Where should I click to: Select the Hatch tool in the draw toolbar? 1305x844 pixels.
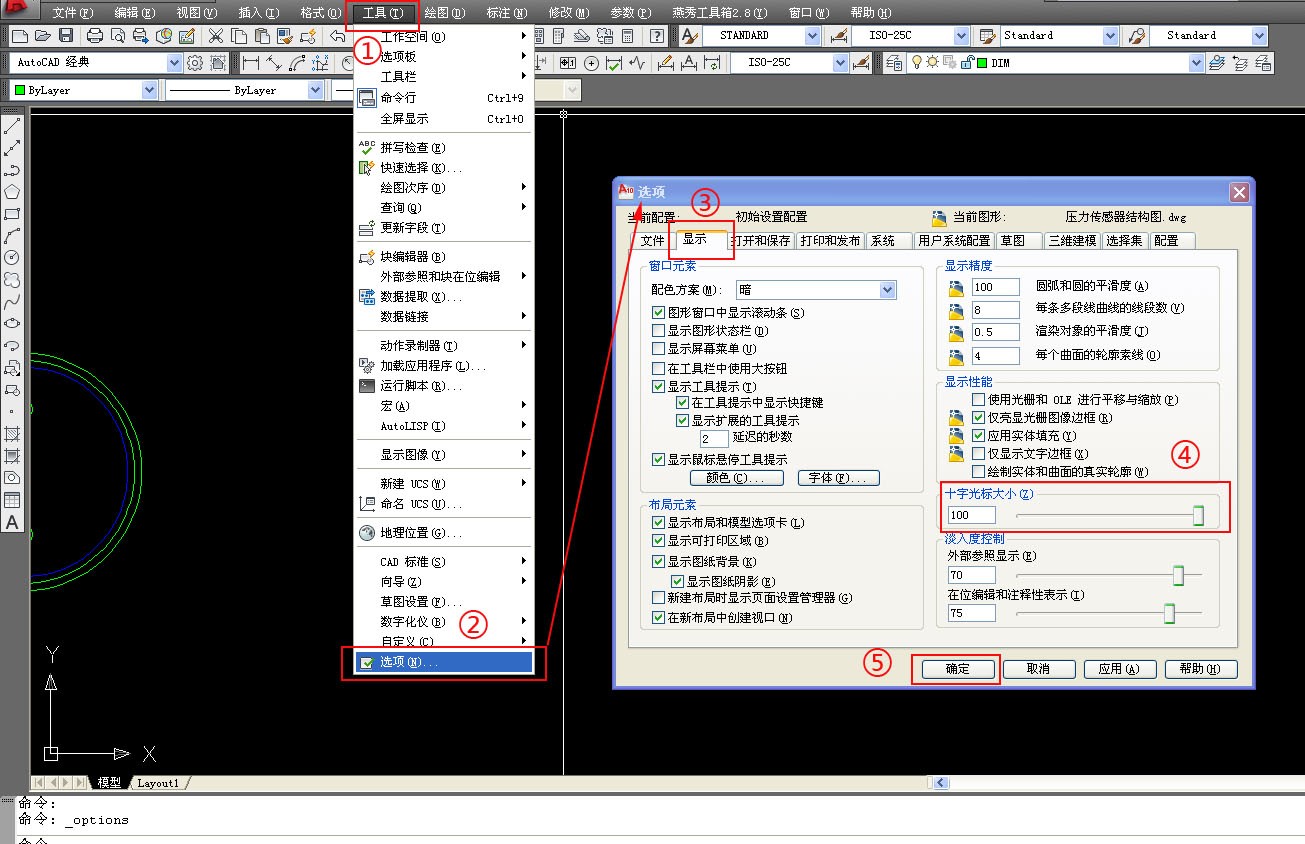(x=13, y=434)
